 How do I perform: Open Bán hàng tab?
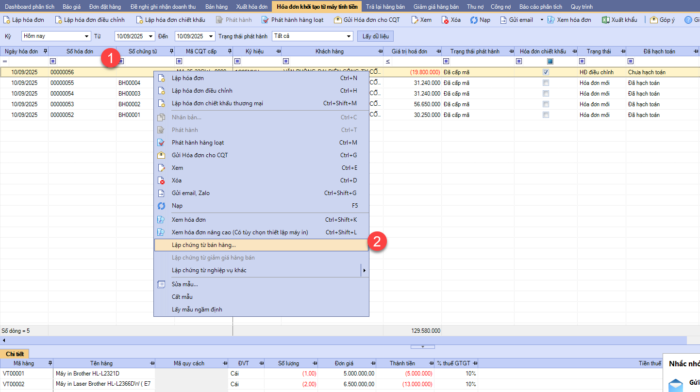pyautogui.click(x=217, y=7)
